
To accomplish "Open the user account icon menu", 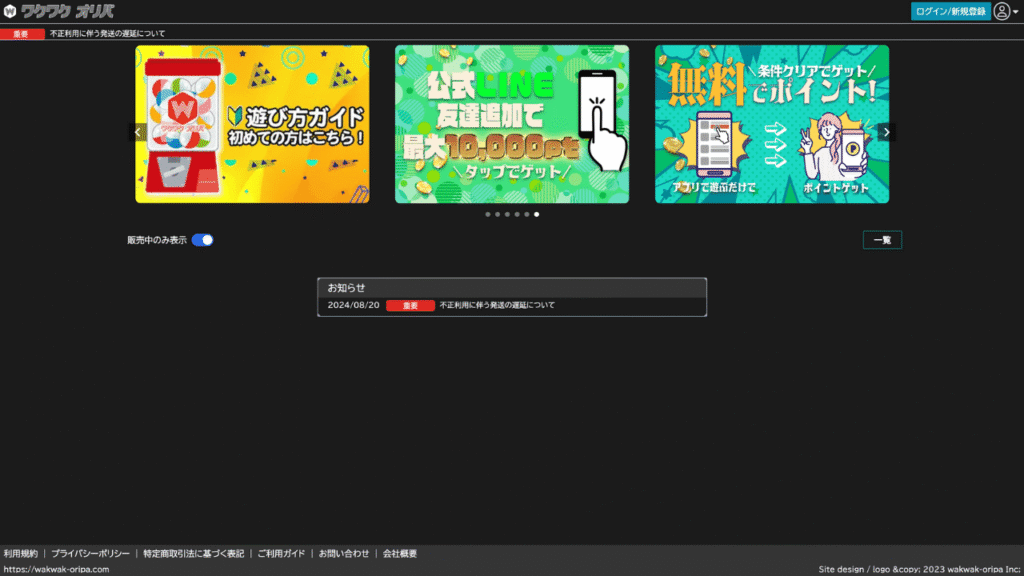I will pos(1001,13).
